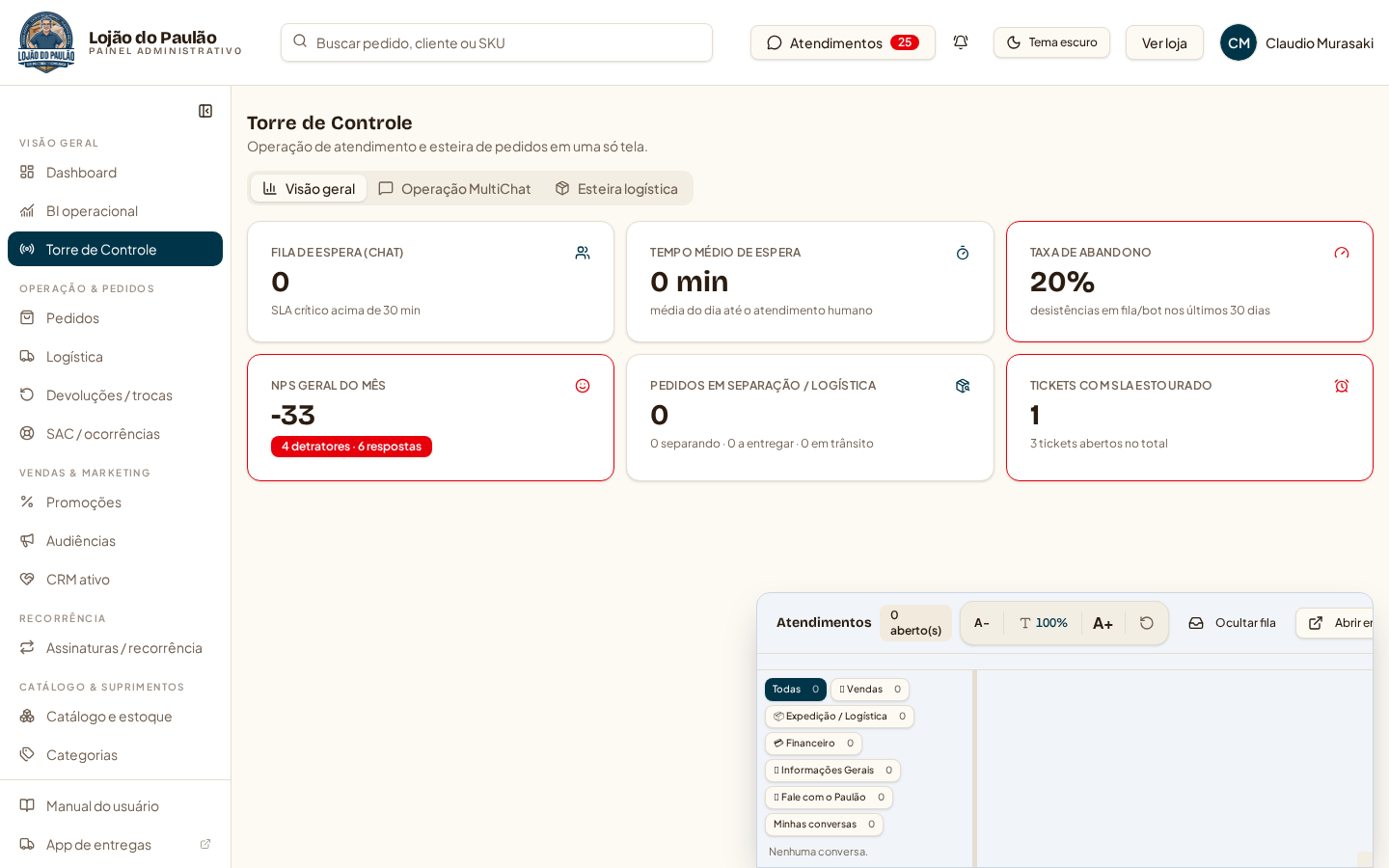Click the alarm icon on Tickets SLA card
This screenshot has height=868, width=1389.
[1342, 386]
